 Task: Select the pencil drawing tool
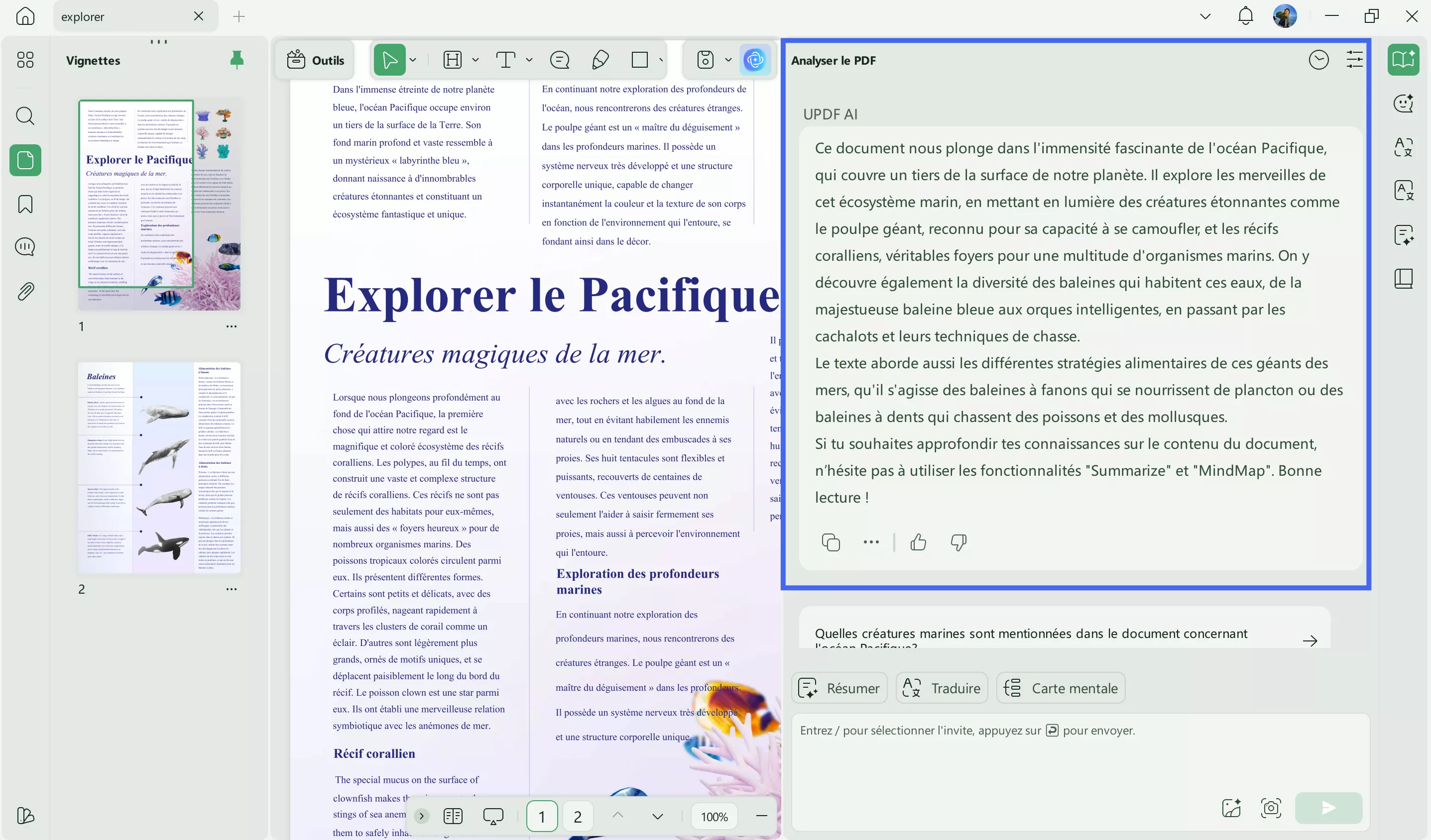pyautogui.click(x=600, y=60)
